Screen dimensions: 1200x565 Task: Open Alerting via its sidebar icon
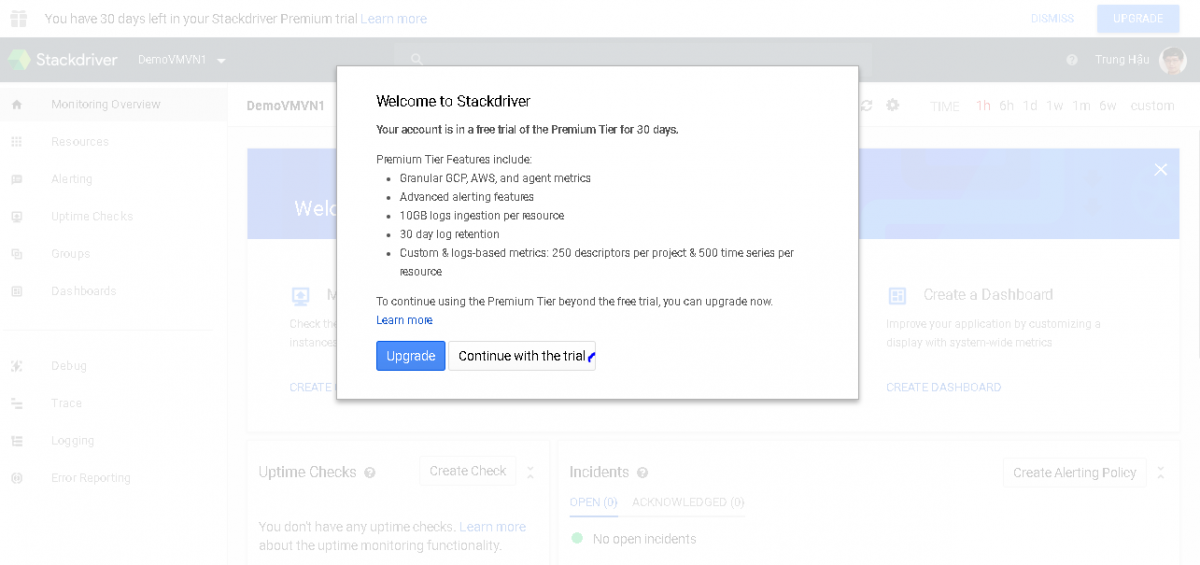click(x=16, y=179)
